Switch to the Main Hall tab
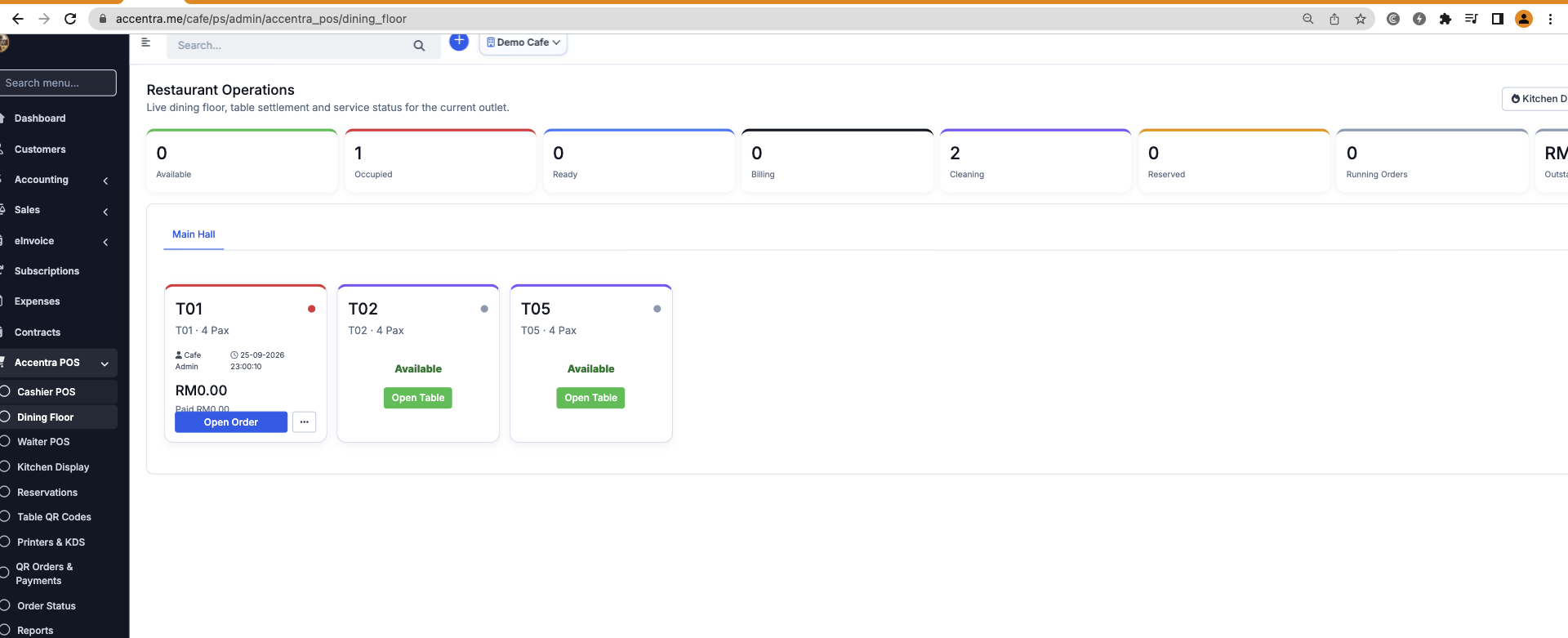Screen dimensions: 1568x638 click(x=194, y=234)
